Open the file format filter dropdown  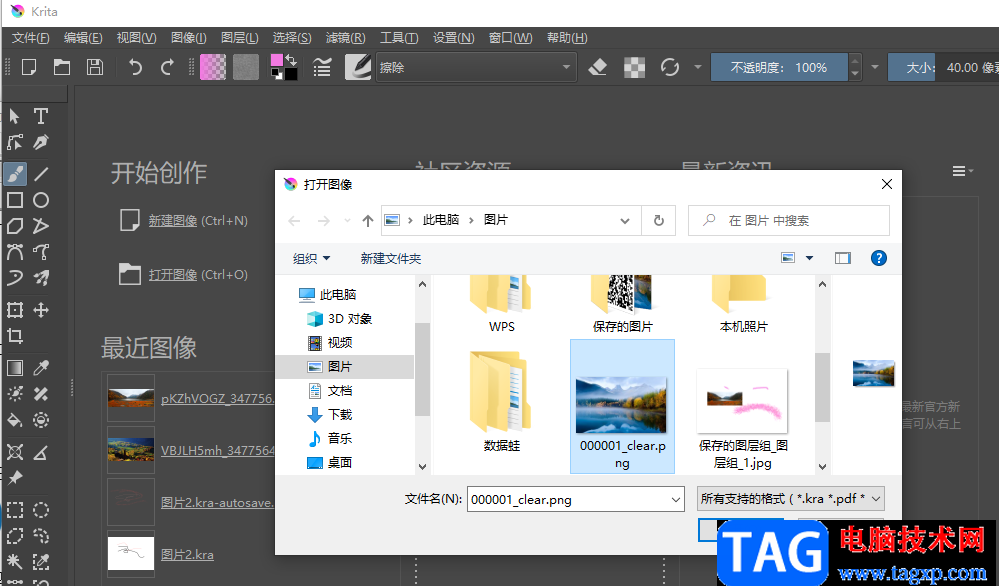coord(791,499)
